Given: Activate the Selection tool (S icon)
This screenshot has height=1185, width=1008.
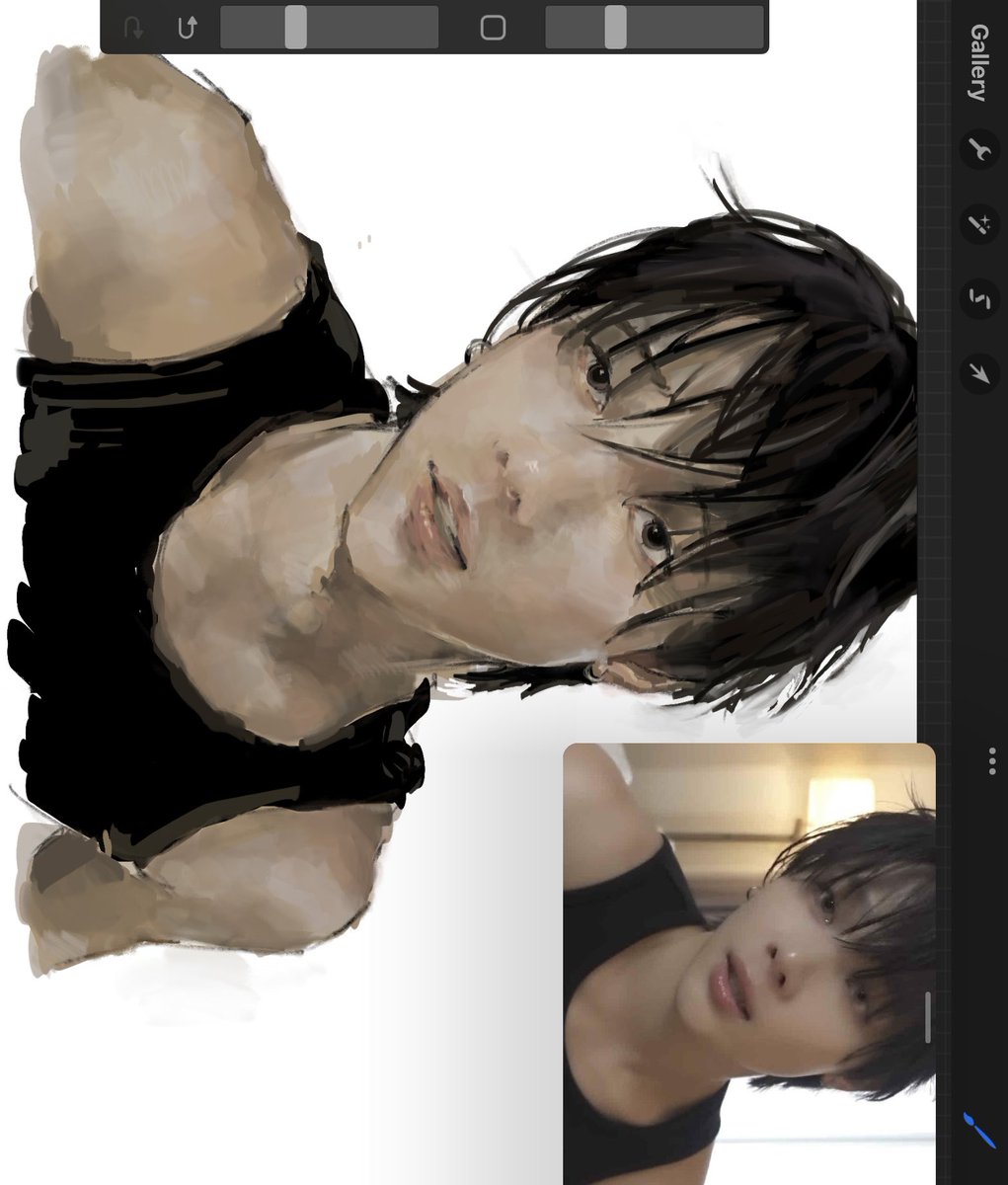Looking at the screenshot, I should click(978, 298).
